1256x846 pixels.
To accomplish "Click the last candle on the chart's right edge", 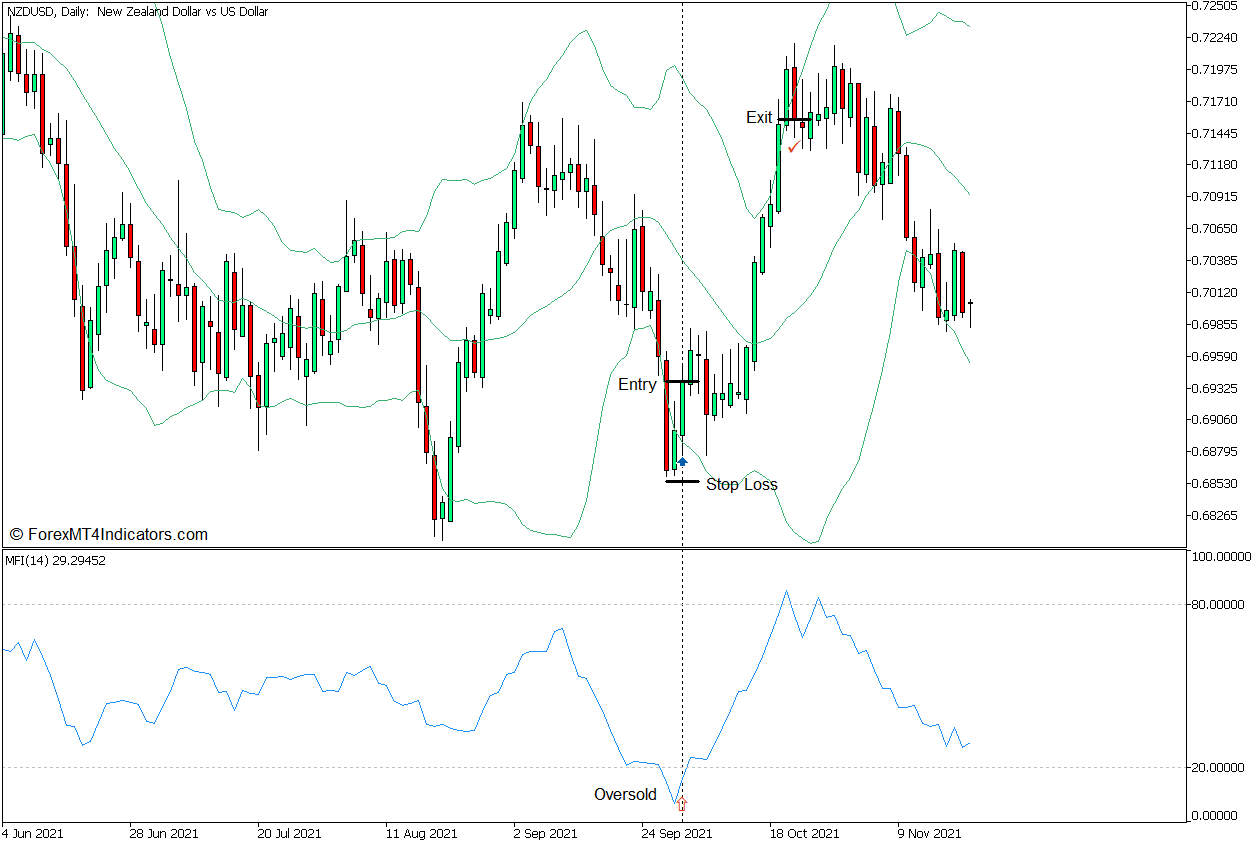I will tap(970, 303).
